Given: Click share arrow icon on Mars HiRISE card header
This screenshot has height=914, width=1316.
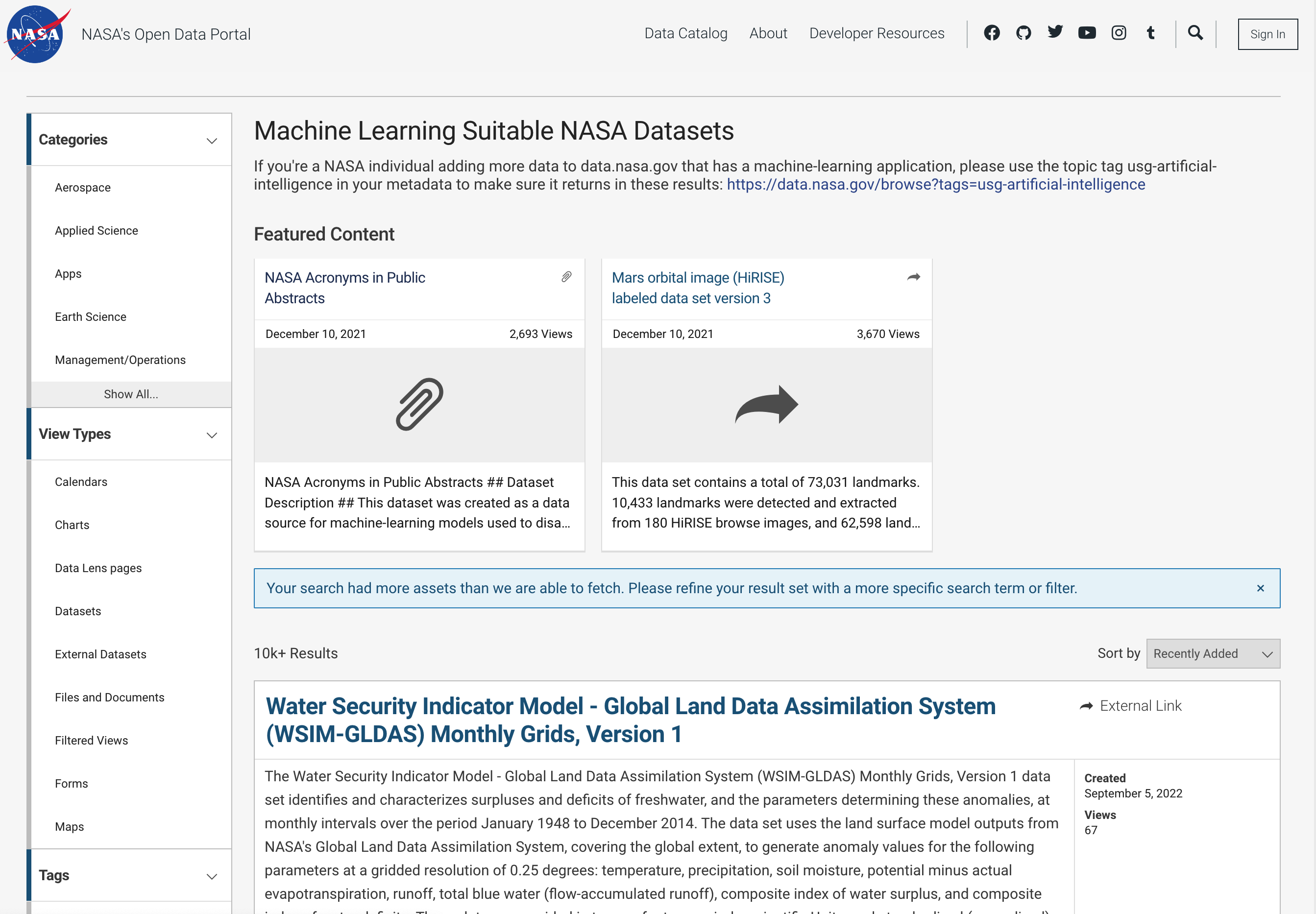Looking at the screenshot, I should 913,277.
